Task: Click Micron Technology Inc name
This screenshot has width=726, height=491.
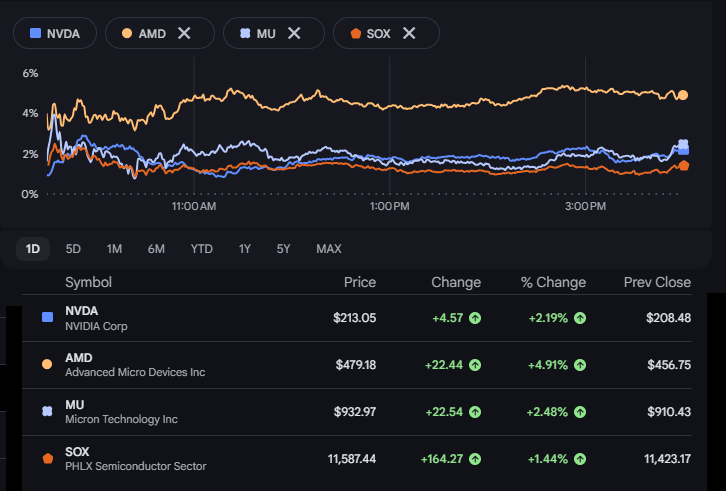Action: click(x=121, y=419)
